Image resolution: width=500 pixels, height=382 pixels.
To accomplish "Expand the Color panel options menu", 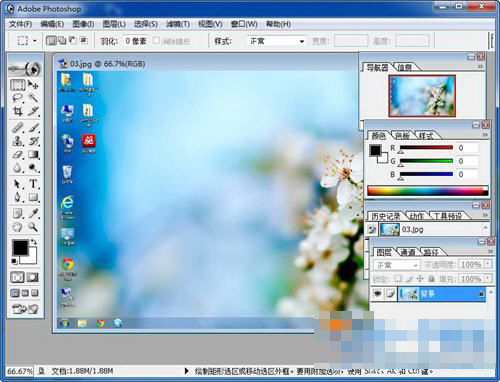I will [x=485, y=135].
